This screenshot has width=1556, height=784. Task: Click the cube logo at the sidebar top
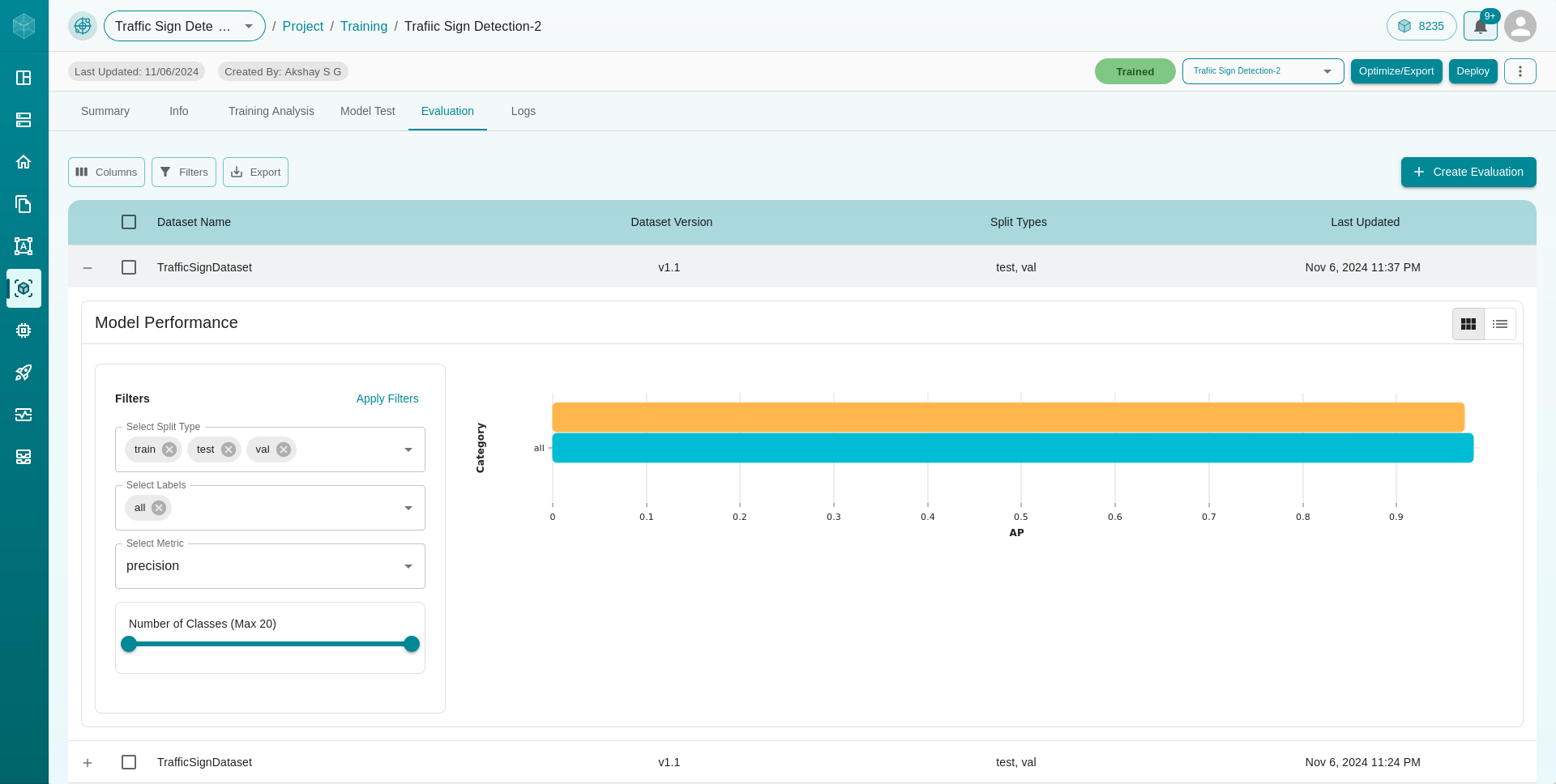24,26
